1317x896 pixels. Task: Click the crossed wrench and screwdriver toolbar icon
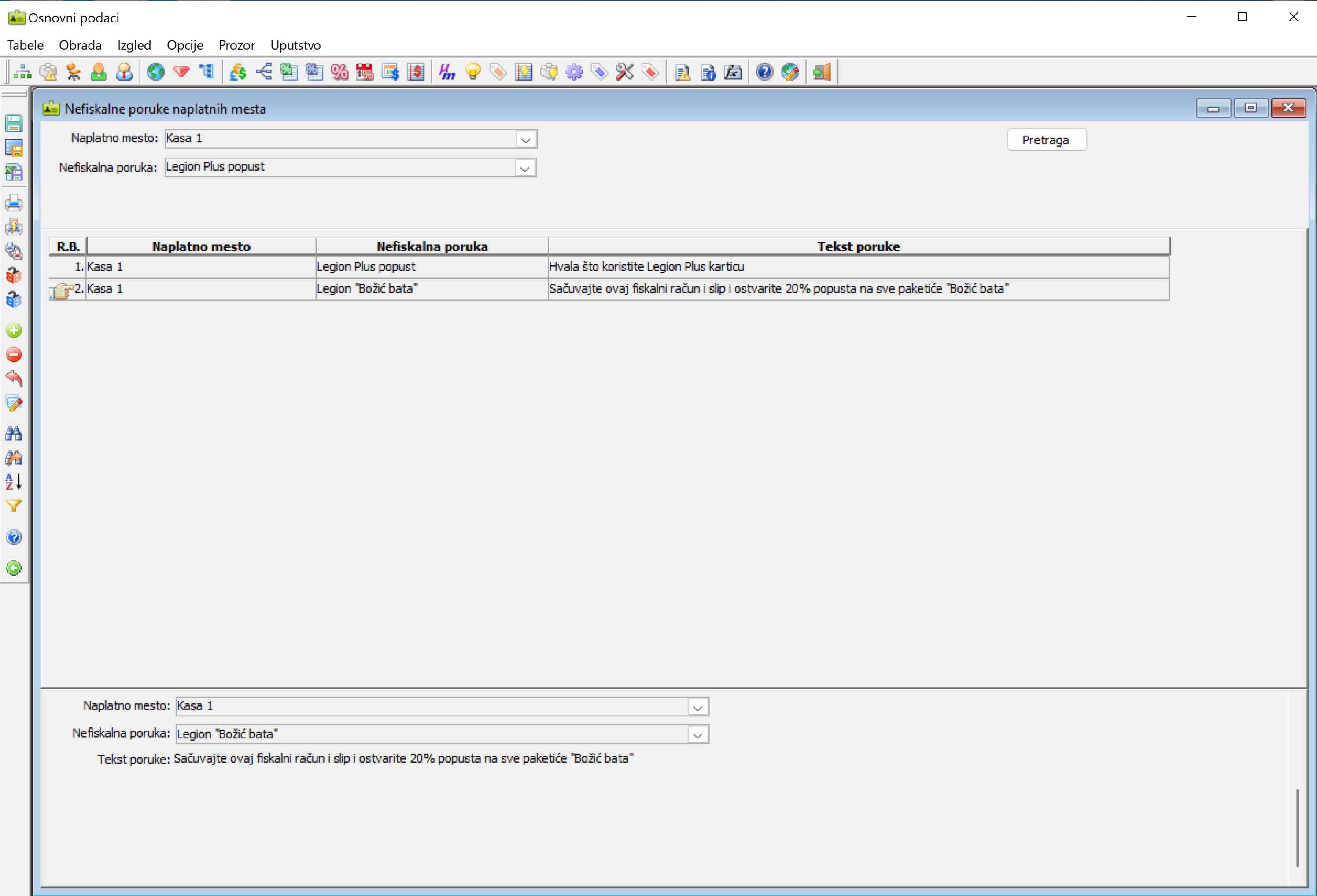[624, 72]
